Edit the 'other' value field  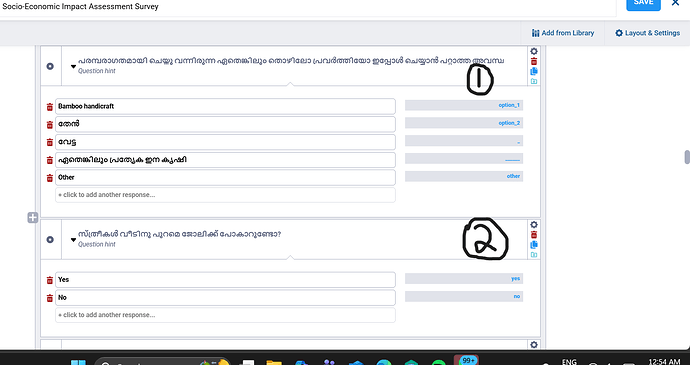[x=464, y=176]
